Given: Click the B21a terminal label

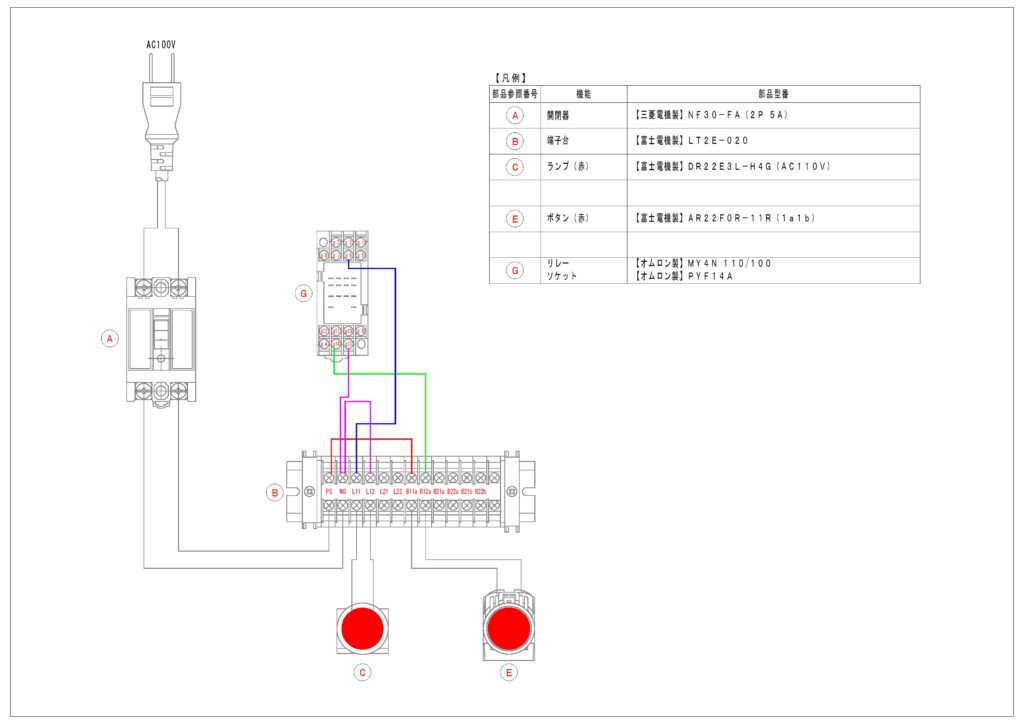Looking at the screenshot, I should 439,491.
